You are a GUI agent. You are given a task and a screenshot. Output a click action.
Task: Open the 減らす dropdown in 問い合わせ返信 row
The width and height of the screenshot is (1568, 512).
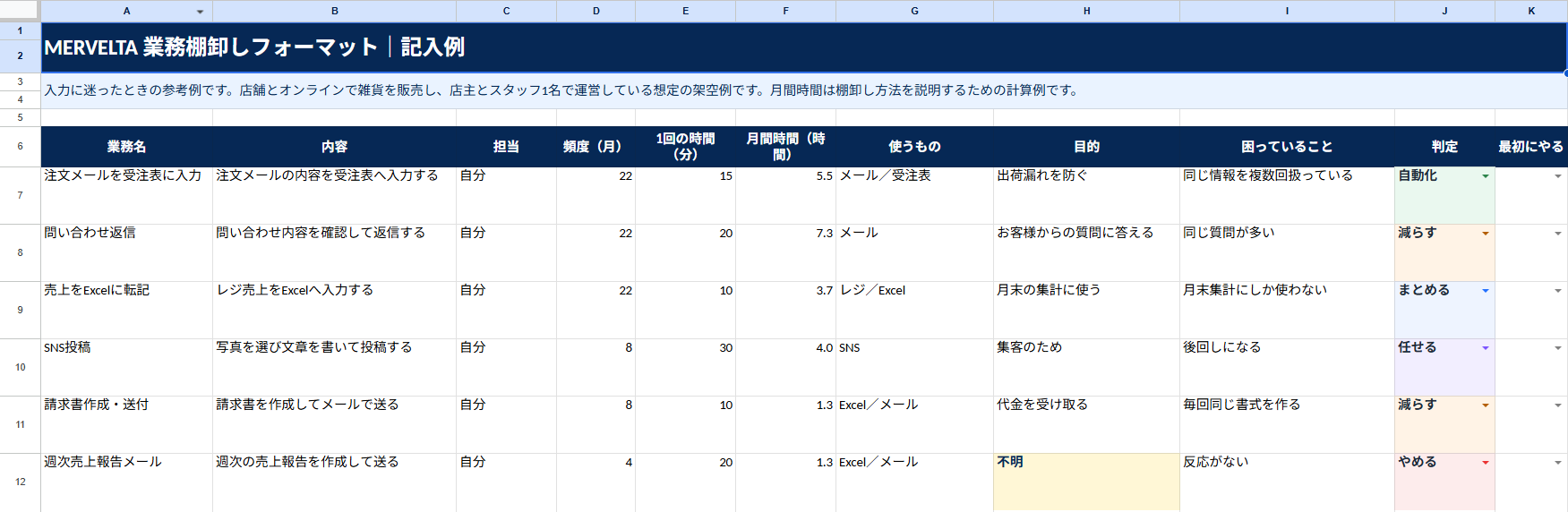click(x=1486, y=234)
